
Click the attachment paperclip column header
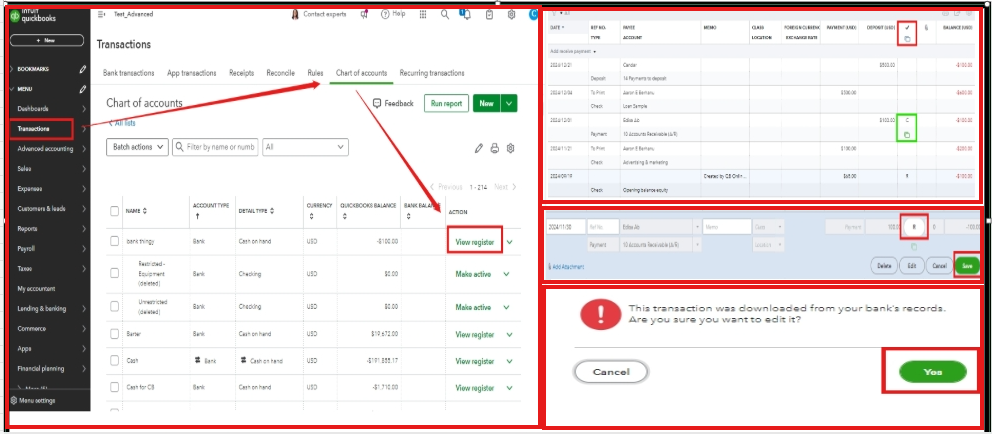(926, 28)
